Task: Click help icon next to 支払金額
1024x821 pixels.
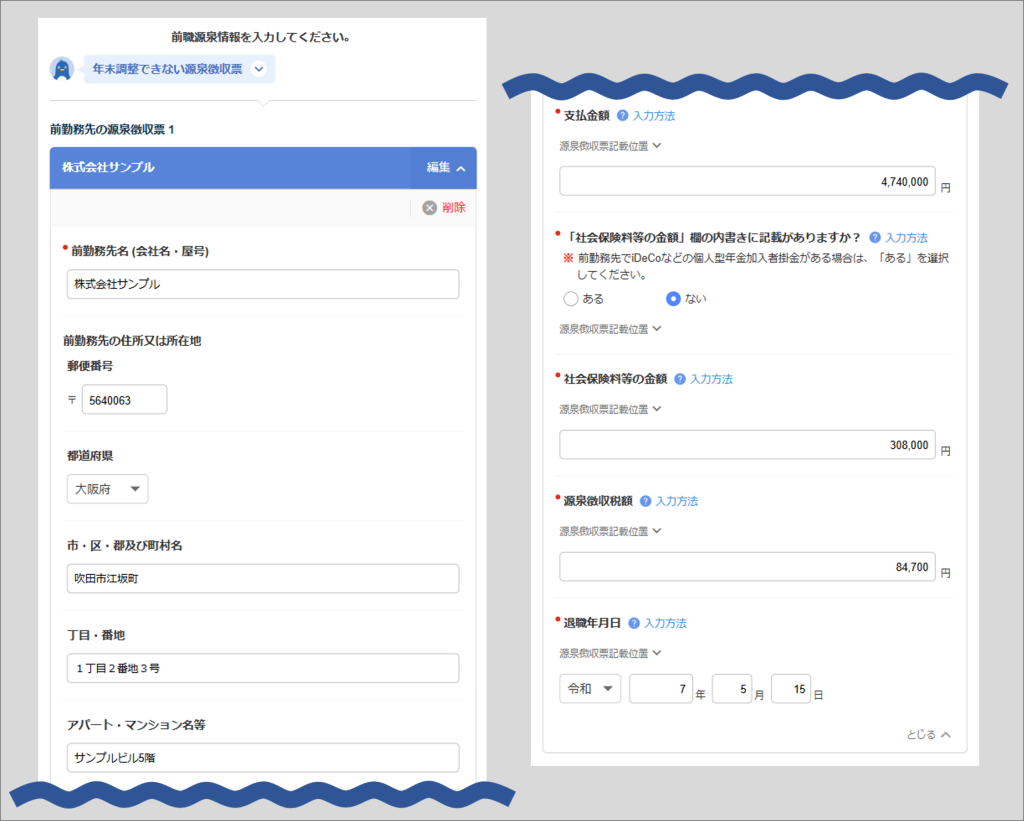Action: tap(622, 116)
